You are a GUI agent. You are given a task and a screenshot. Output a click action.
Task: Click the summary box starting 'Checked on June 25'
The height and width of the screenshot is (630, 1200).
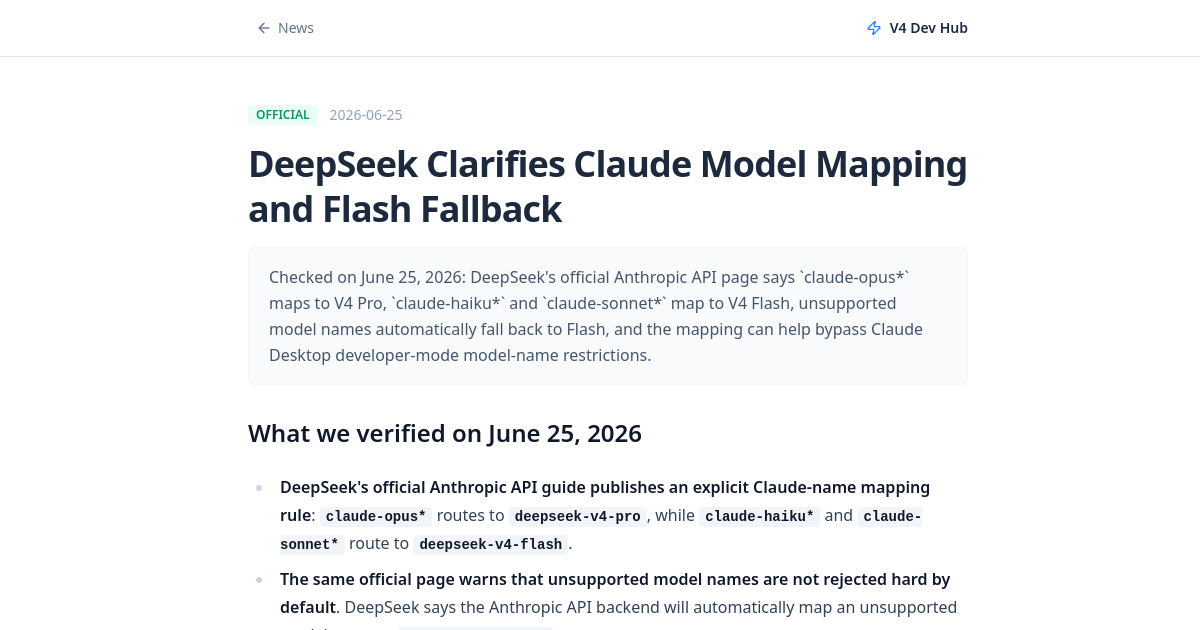[608, 316]
